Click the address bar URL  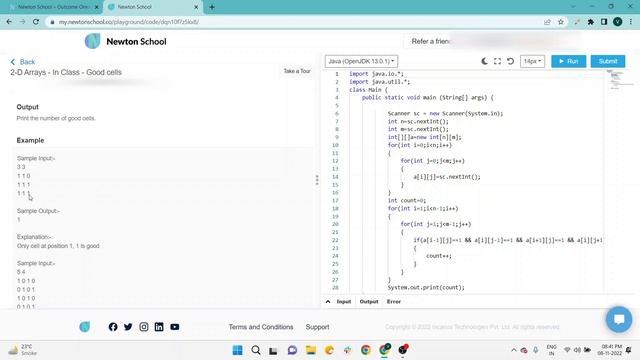(x=129, y=22)
